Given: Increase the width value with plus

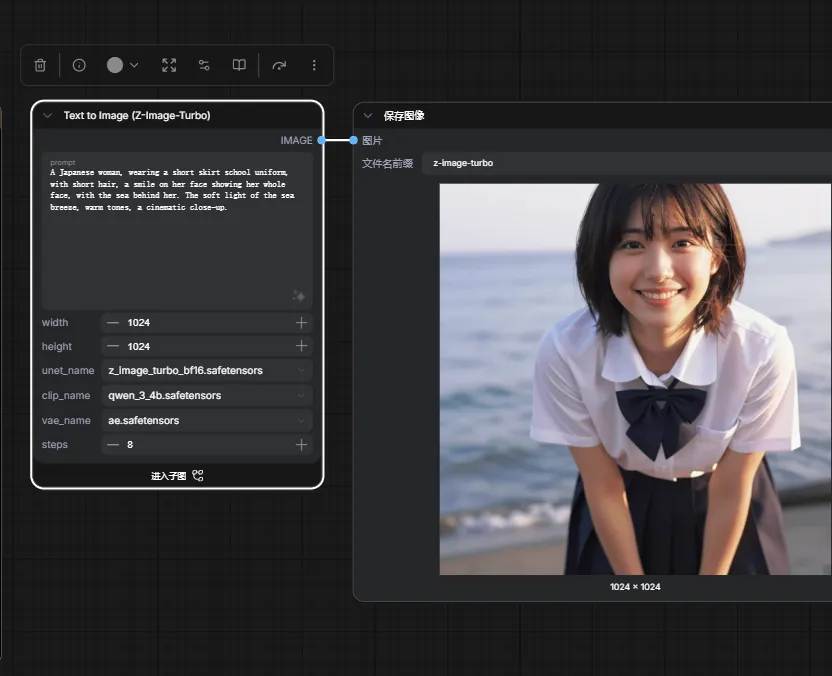Looking at the screenshot, I should (x=301, y=322).
